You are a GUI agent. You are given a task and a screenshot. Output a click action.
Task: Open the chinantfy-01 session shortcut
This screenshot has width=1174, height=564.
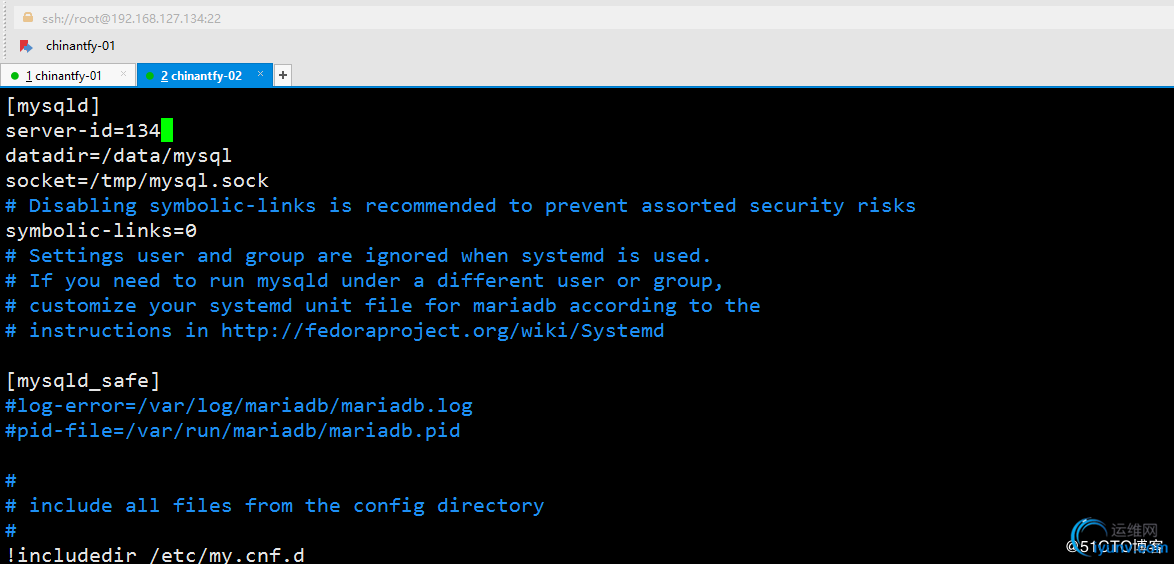coord(80,46)
